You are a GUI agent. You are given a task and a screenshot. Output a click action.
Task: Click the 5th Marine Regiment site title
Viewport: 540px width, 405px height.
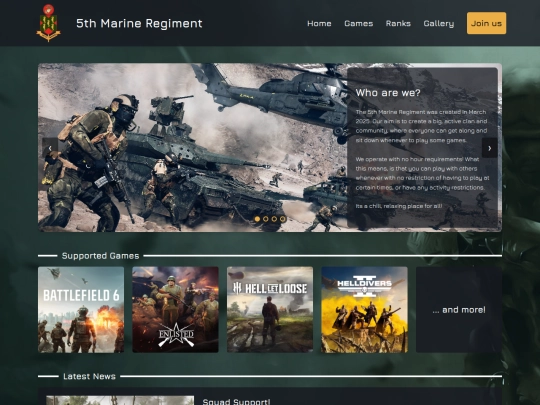[139, 23]
